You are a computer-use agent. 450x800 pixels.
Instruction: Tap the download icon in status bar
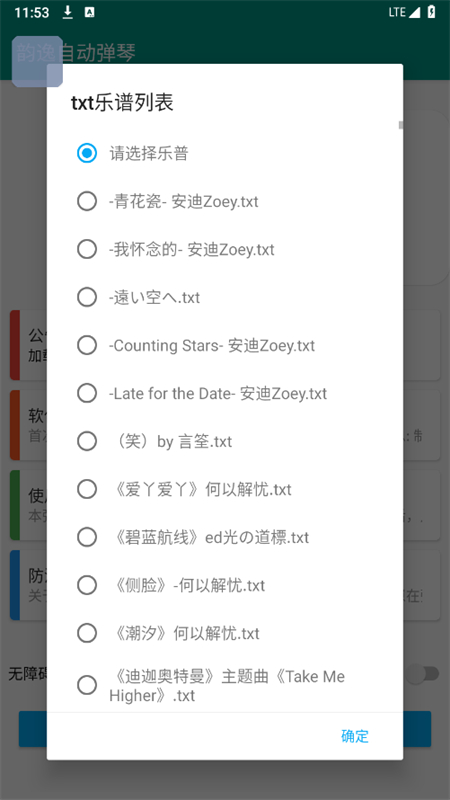point(67,12)
